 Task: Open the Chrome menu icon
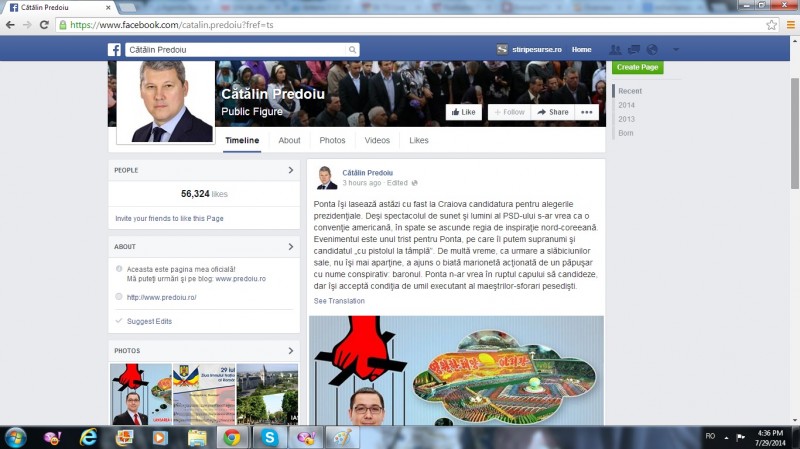point(789,24)
